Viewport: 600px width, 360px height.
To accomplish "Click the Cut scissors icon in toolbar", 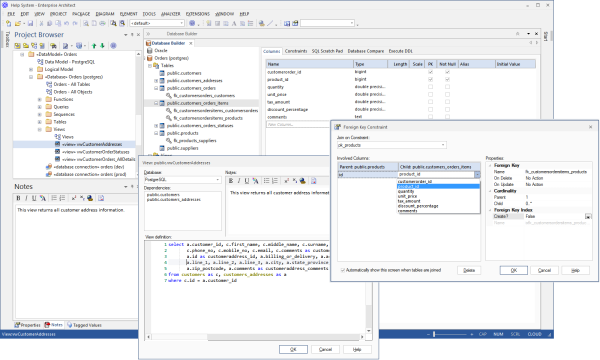I will point(41,23).
